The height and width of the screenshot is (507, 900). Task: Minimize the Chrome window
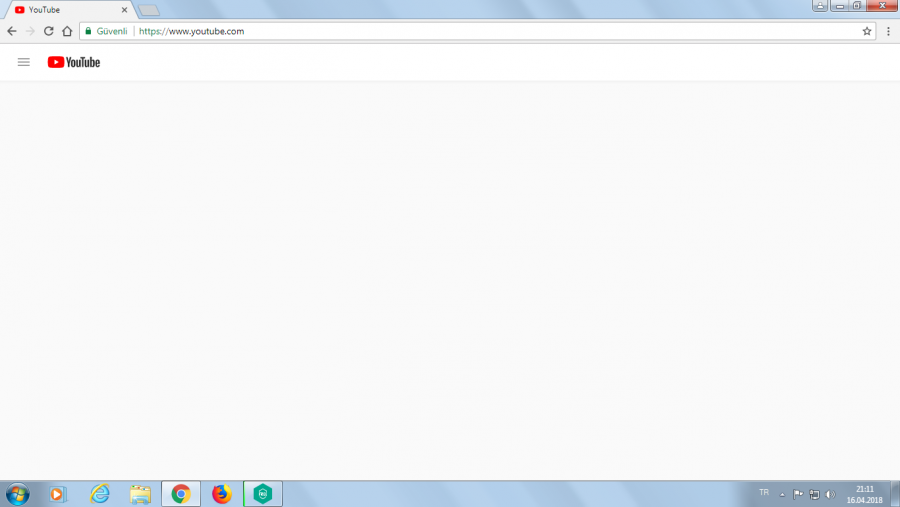(x=839, y=6)
